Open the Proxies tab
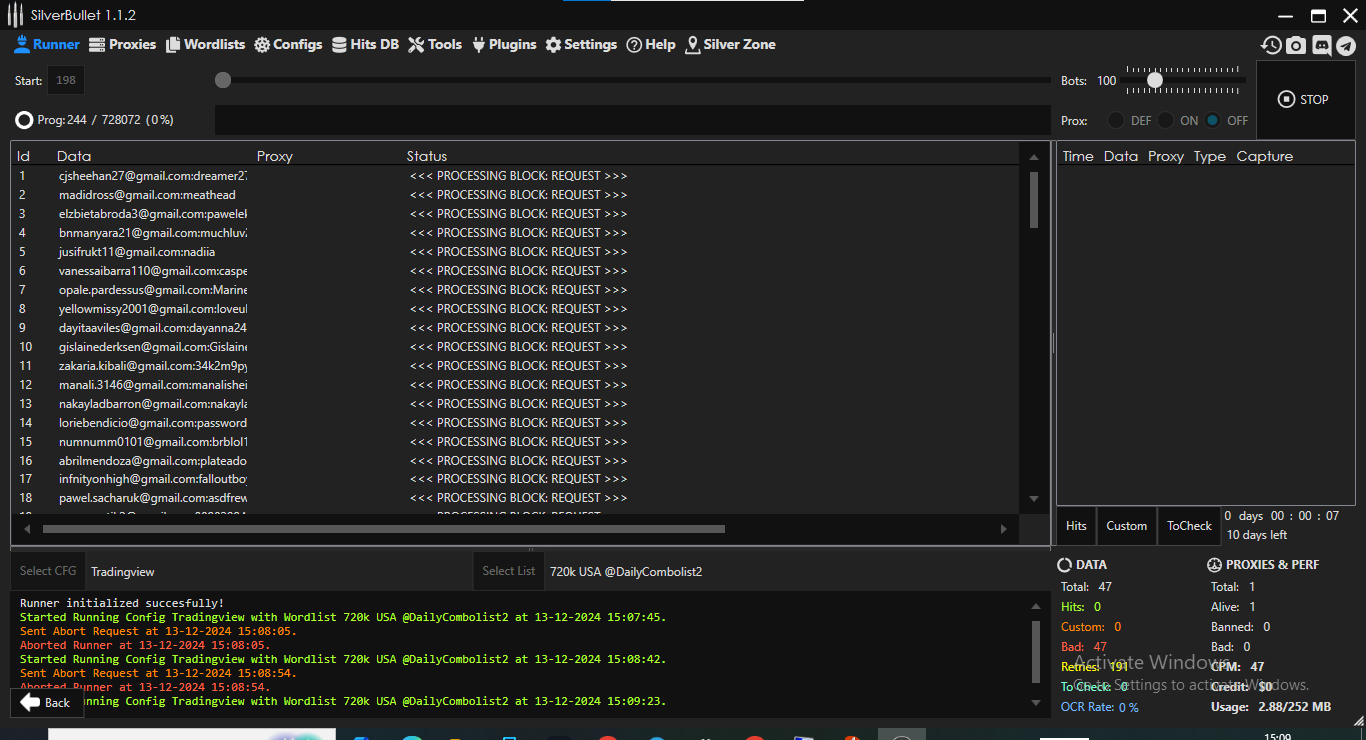 [x=123, y=45]
